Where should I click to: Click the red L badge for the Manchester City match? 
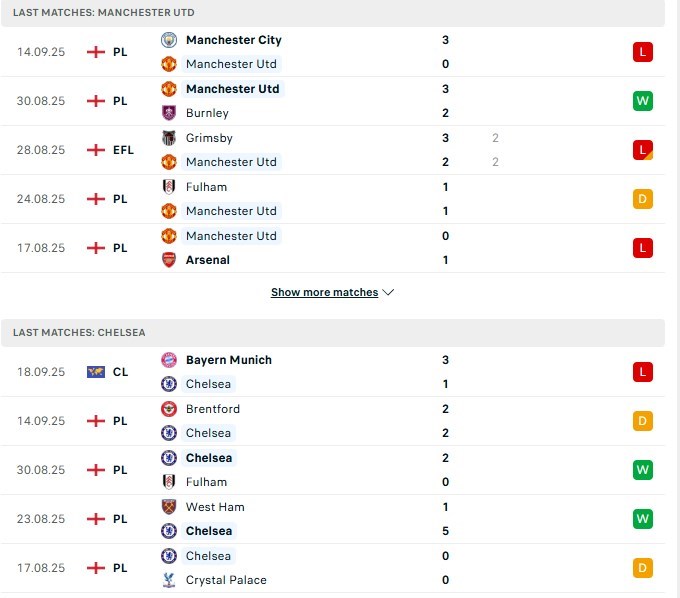(642, 52)
